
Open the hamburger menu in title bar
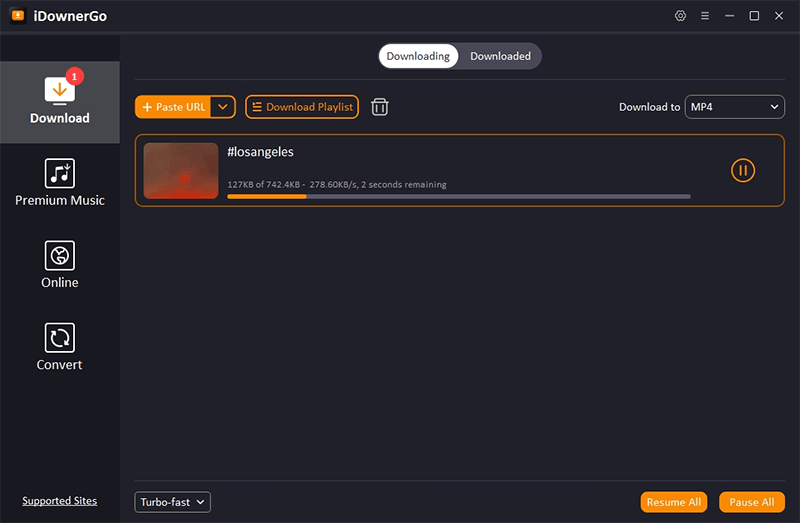tap(705, 16)
